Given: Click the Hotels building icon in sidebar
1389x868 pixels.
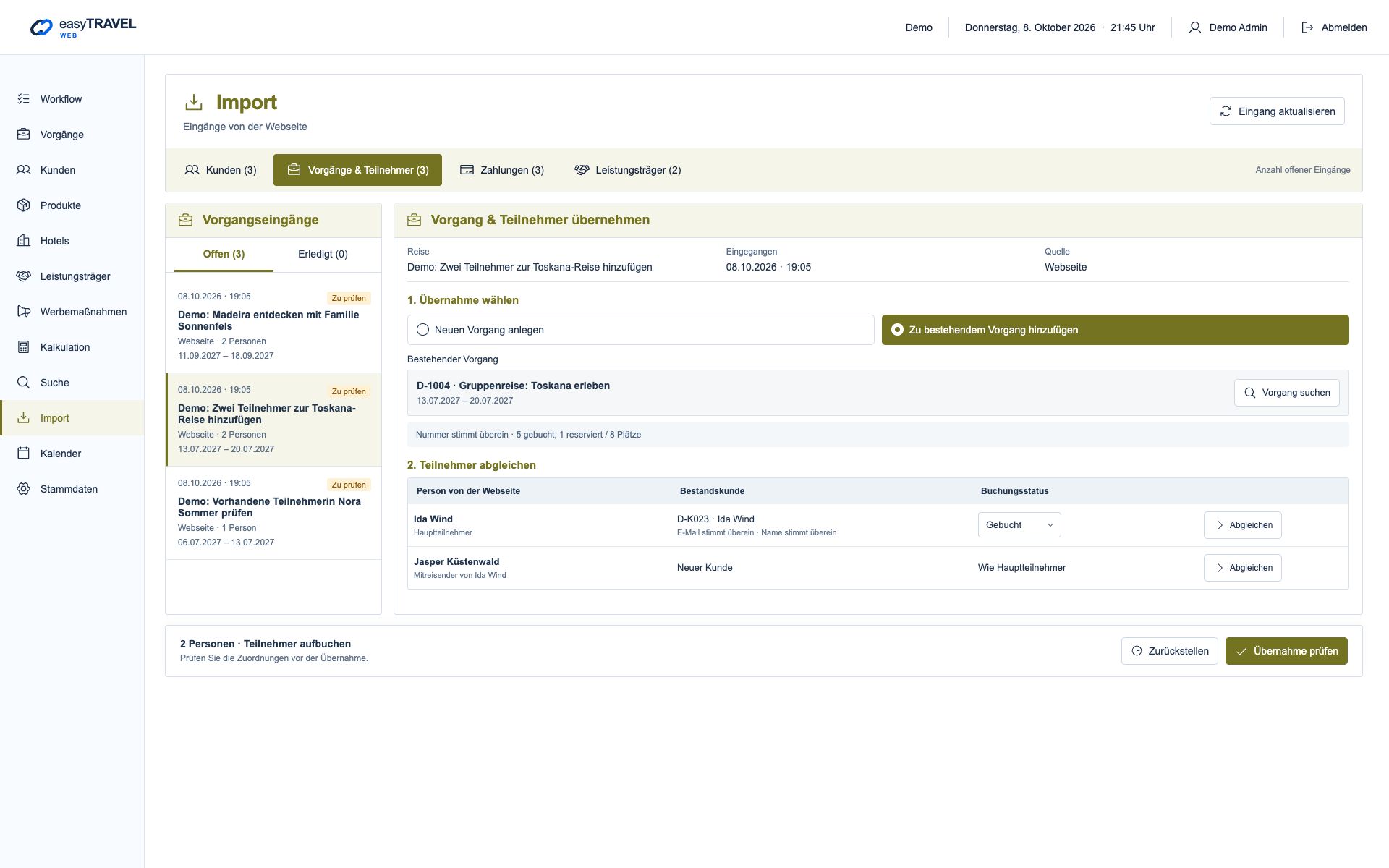Looking at the screenshot, I should (23, 241).
